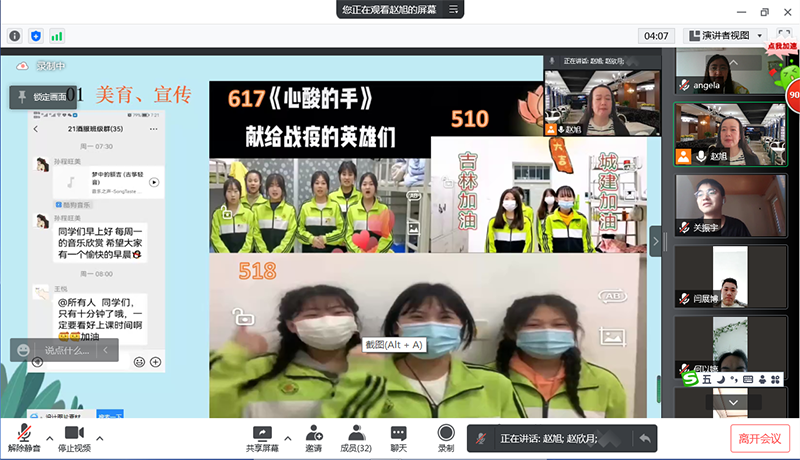Click muted mic icon in speaking bar
The image size is (800, 460).
pyautogui.click(x=481, y=439)
